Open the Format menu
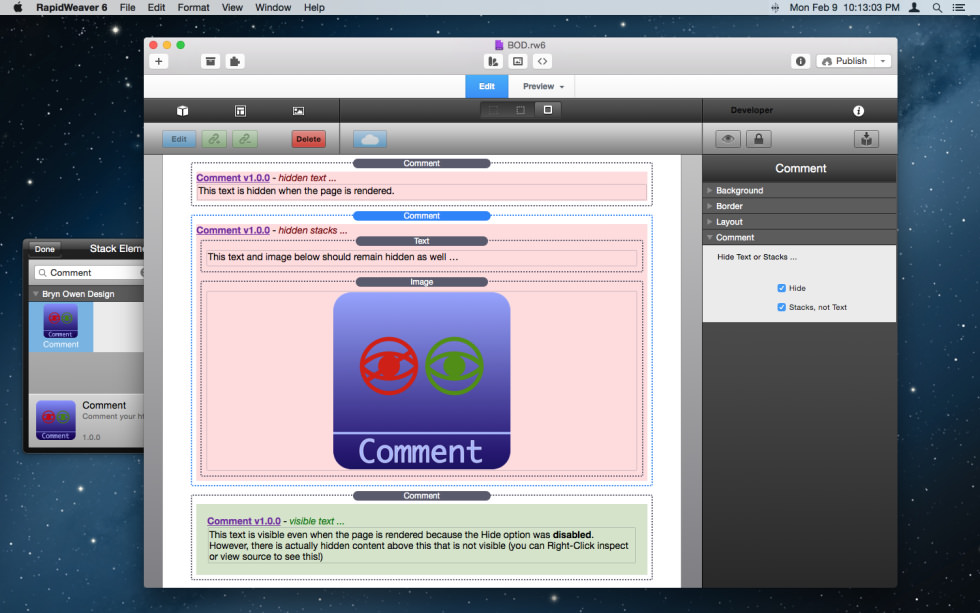Screen dimensions: 980x613 click(193, 7)
